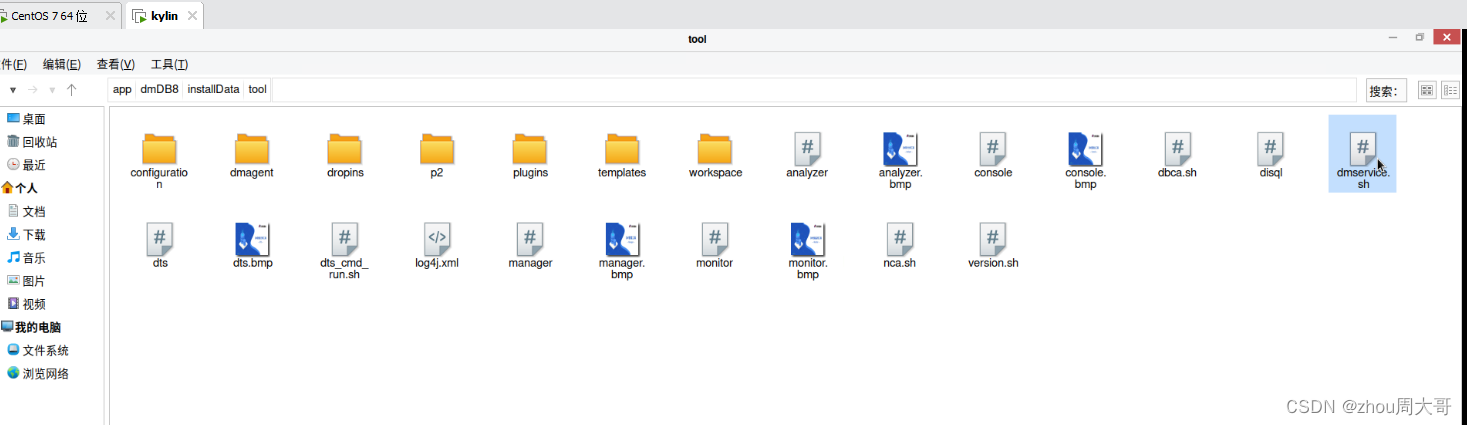Open 浏览网络 in the sidebar
The image size is (1467, 425).
coord(39,373)
